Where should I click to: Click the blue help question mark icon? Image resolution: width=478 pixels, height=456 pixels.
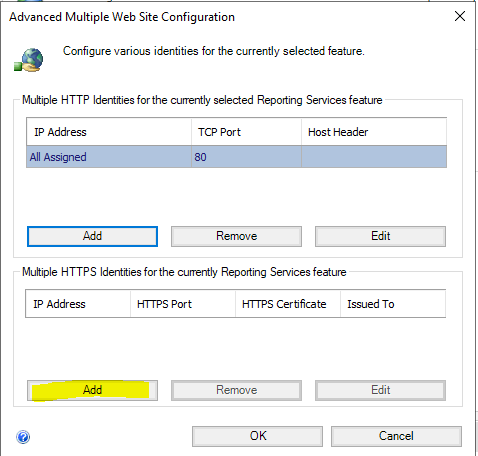coord(23,437)
